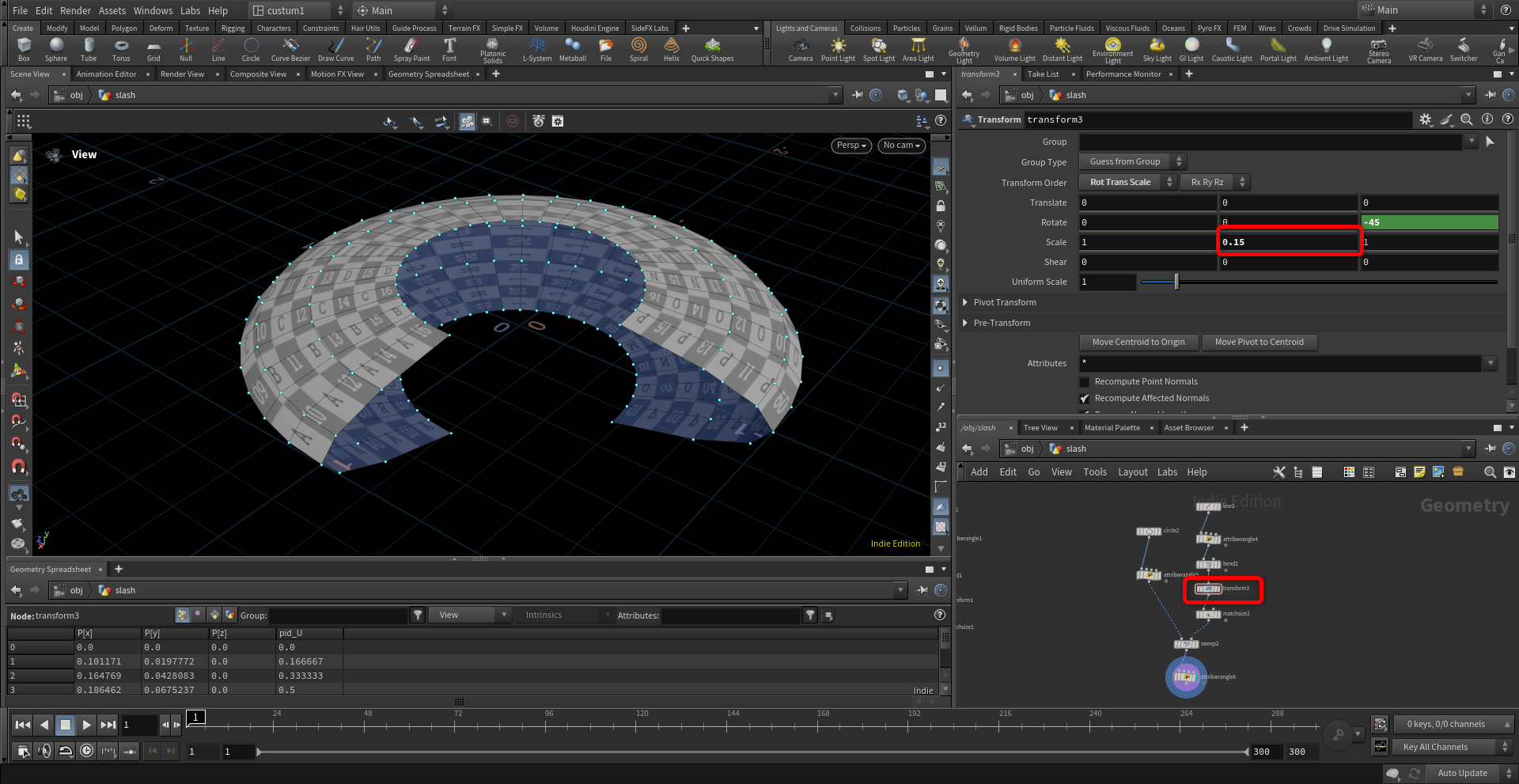Create a Spot Light from shelf
This screenshot has width=1519, height=784.
coord(878,49)
